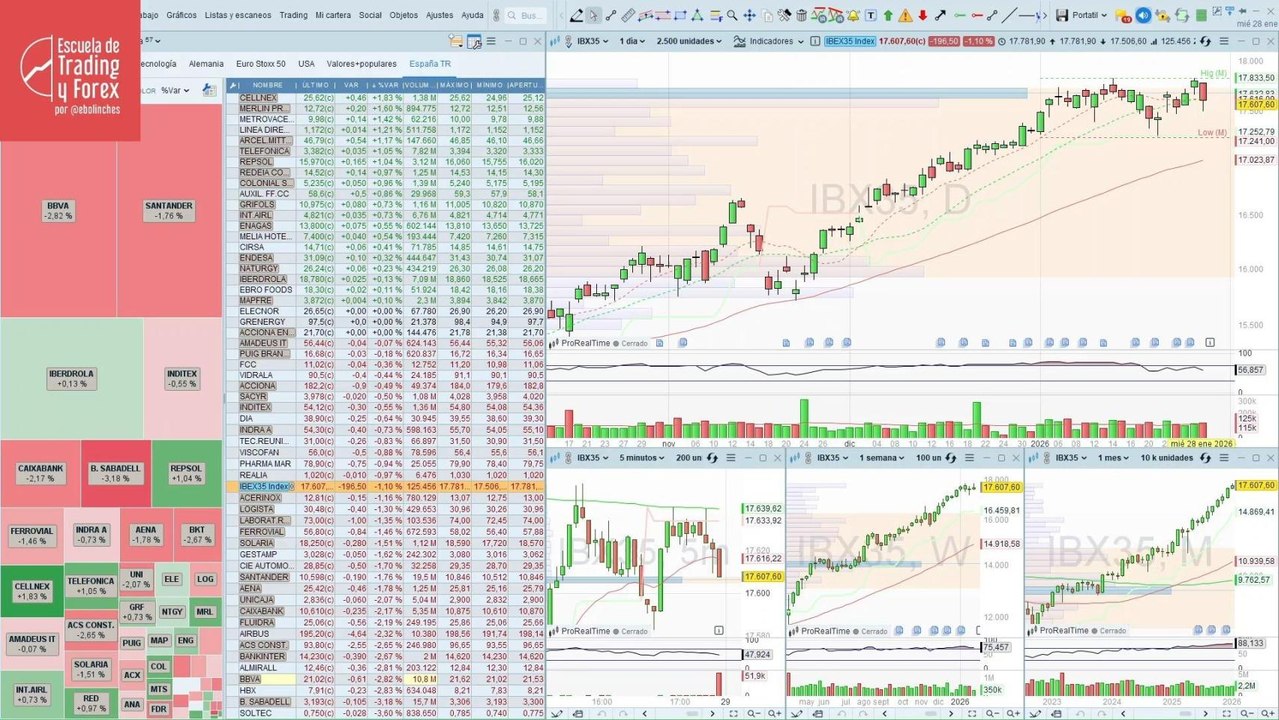This screenshot has height=720, width=1279.
Task: Click the info icon beside Indicadores
Action: point(815,41)
